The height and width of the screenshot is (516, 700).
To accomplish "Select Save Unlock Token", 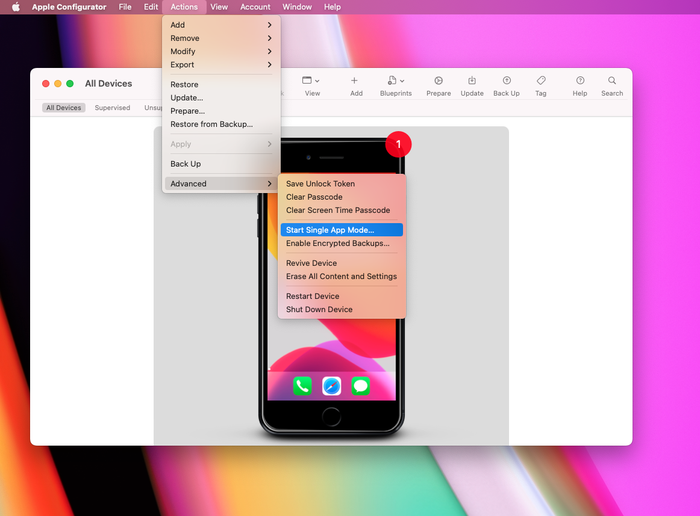I will [x=342, y=183].
